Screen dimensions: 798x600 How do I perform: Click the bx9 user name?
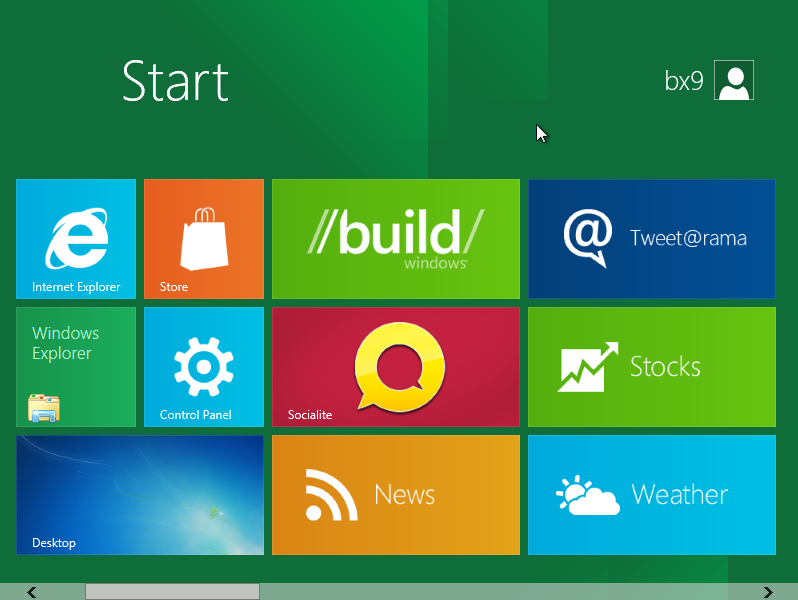[x=684, y=81]
